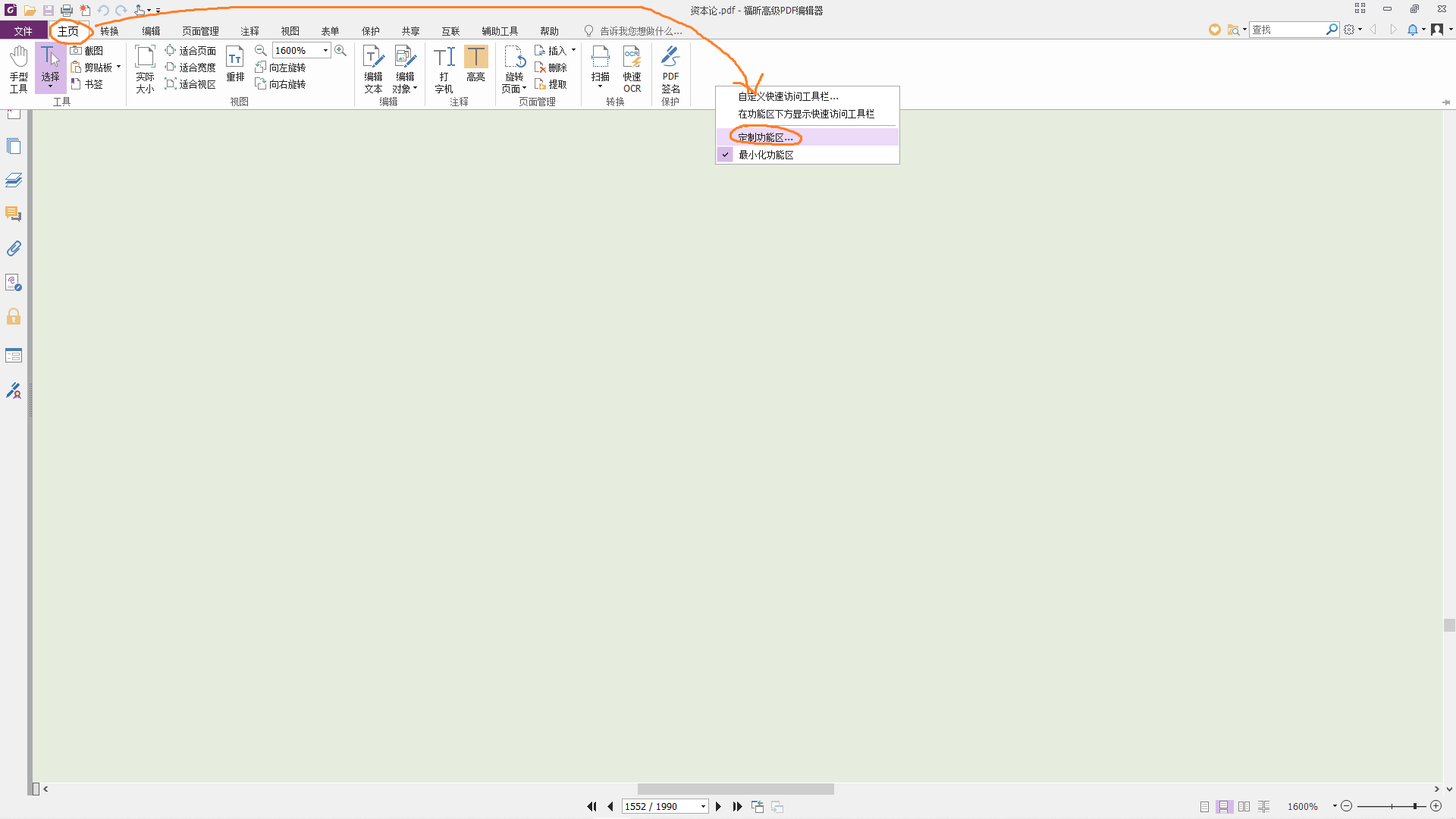Rotate view right (向右旋转)
Viewport: 1456px width, 819px height.
[281, 84]
